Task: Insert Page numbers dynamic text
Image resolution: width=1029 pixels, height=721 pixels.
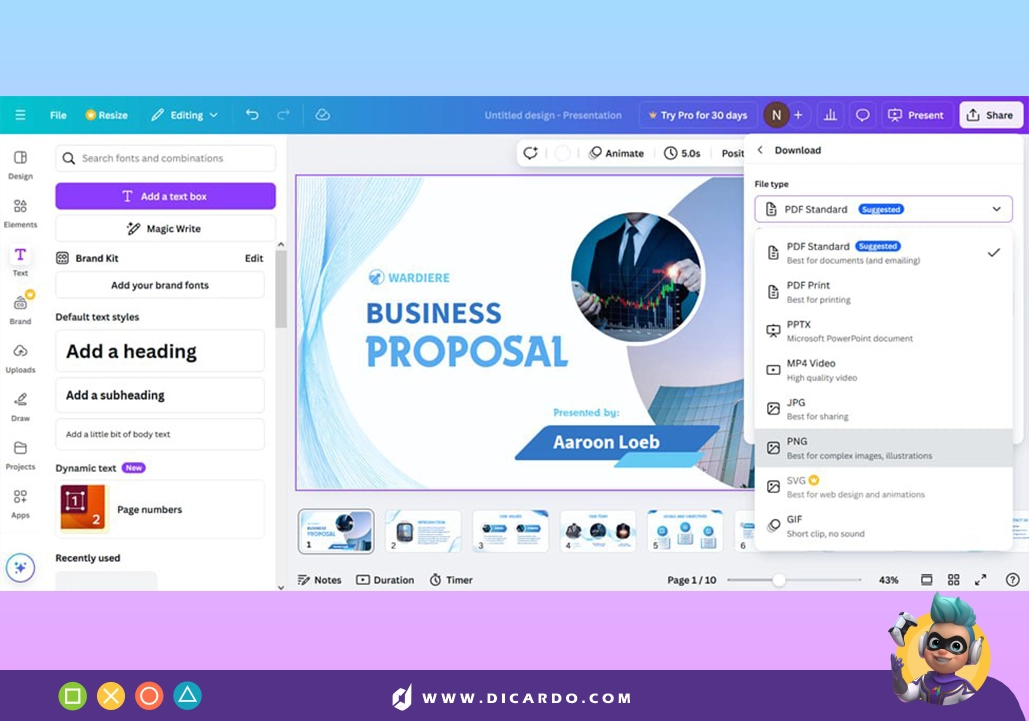Action: (x=160, y=509)
